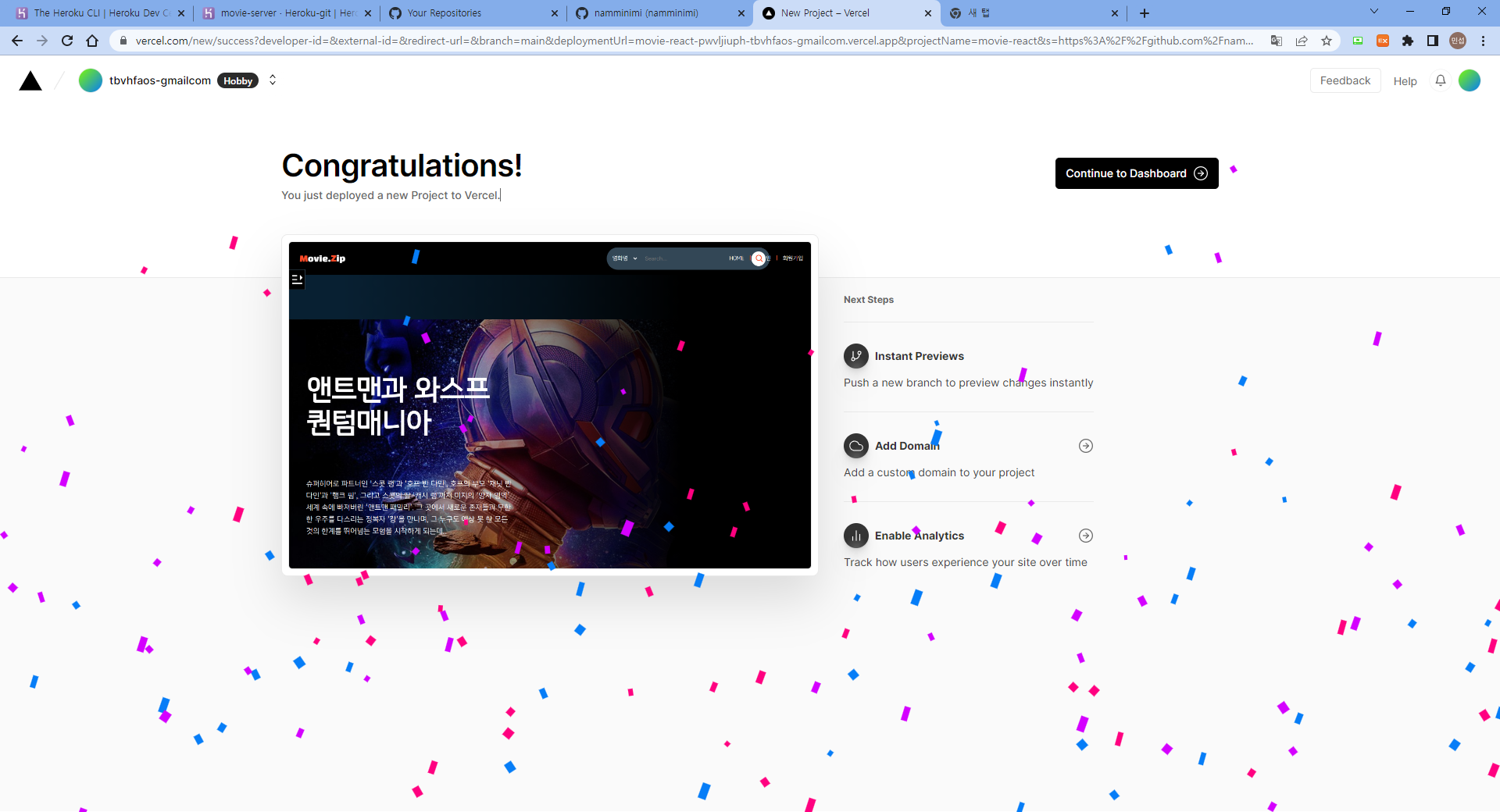Viewport: 1500px width, 812px height.
Task: Go back to the previous page
Action: tap(17, 41)
